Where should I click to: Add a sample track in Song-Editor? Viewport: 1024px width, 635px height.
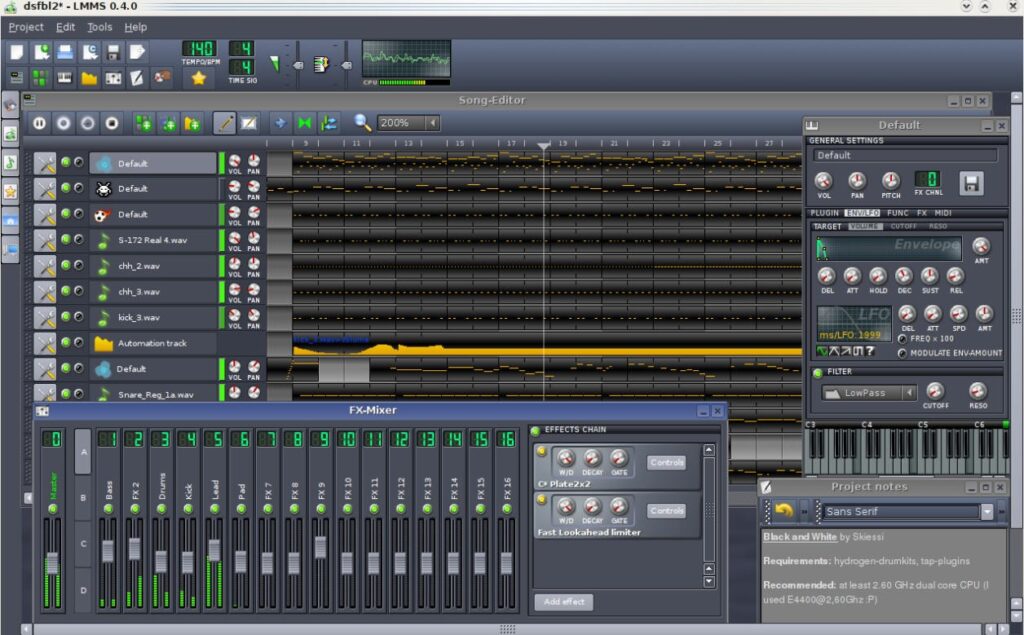[168, 123]
